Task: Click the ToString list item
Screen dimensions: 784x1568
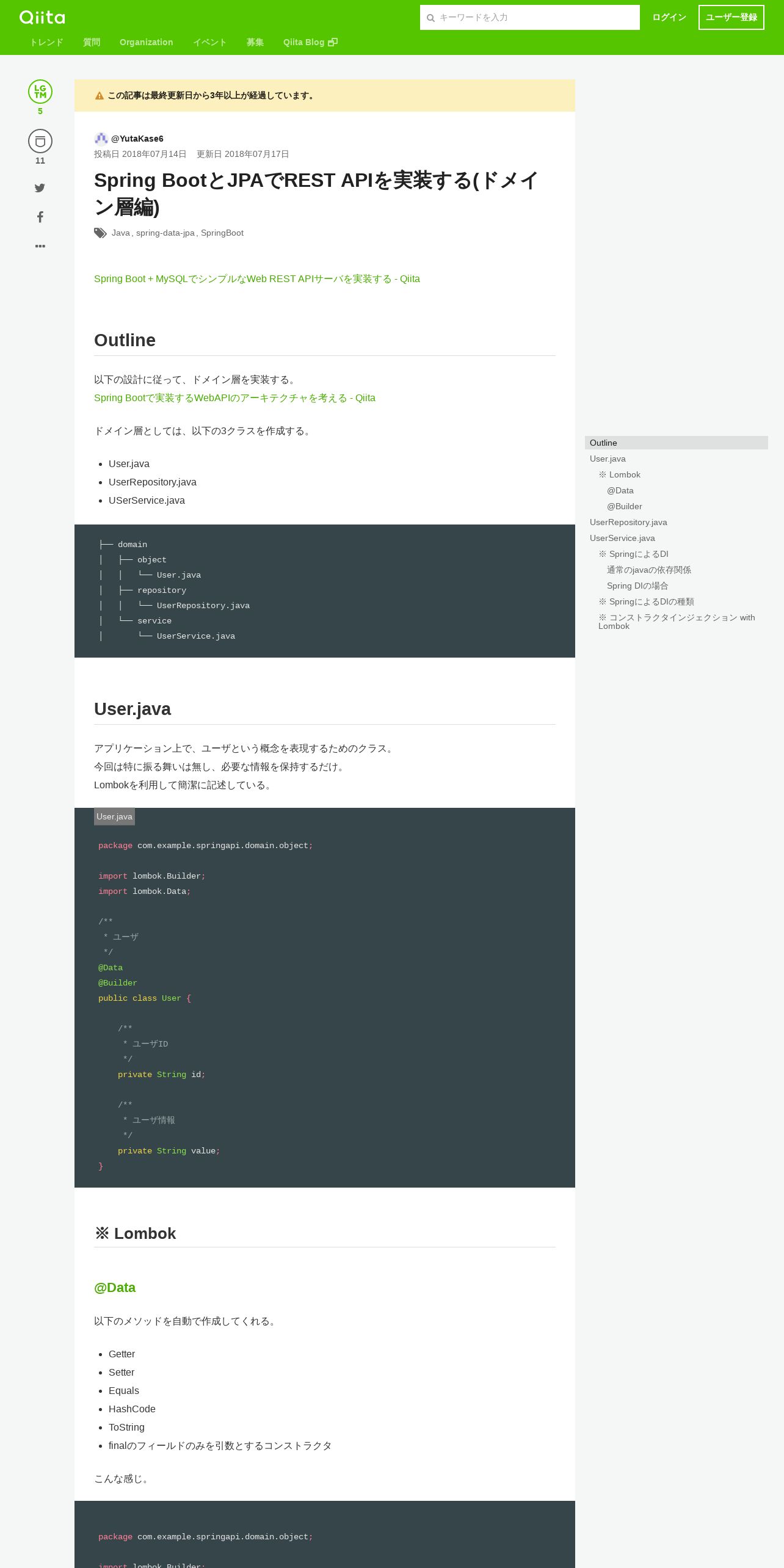Action: pyautogui.click(x=126, y=1428)
